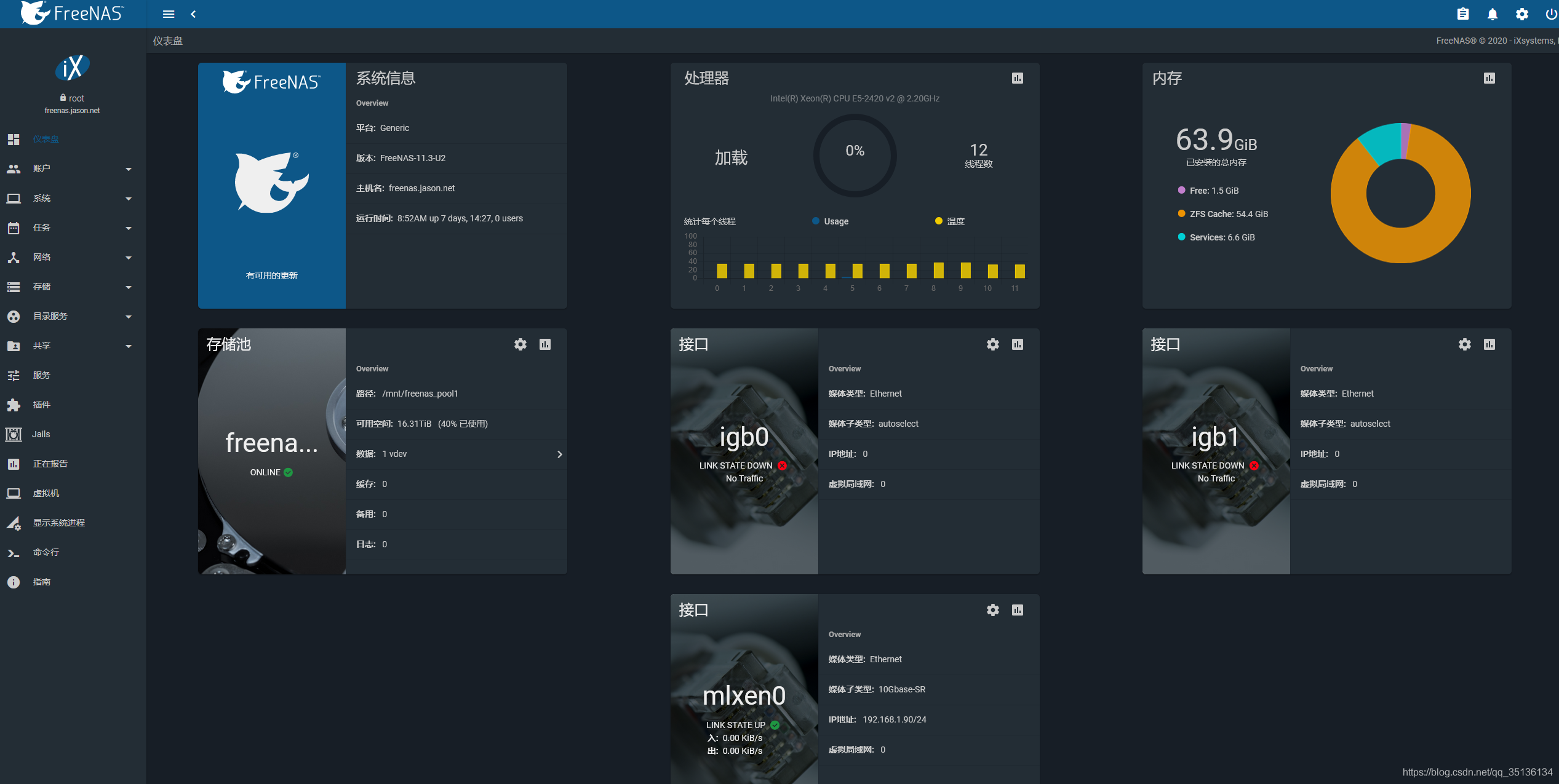1559x784 pixels.
Task: Open the mlxen0 interface reports chart icon
Action: point(1018,610)
